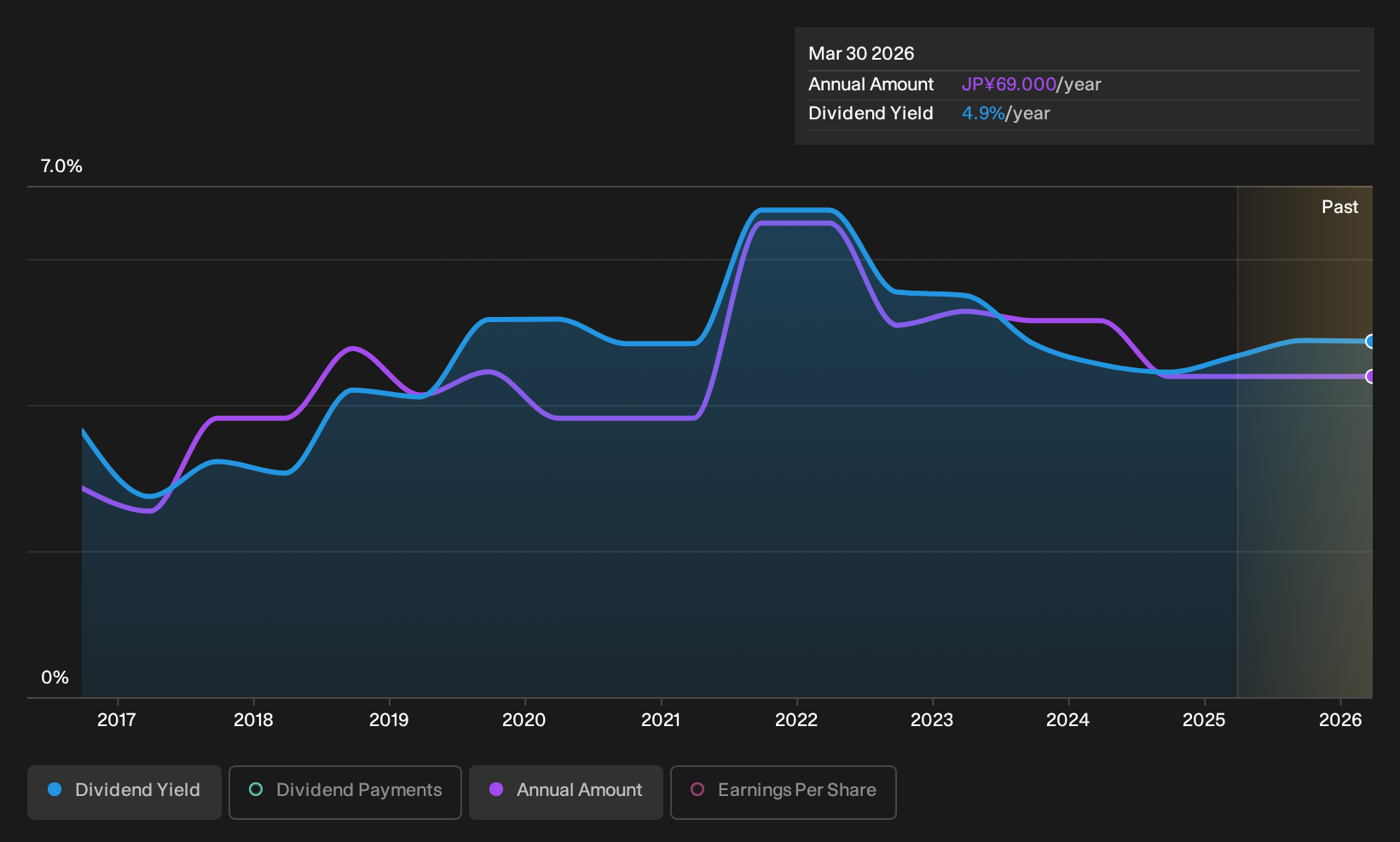1400x842 pixels.
Task: Select the purple endpoint marker of amount line
Action: 1370,377
